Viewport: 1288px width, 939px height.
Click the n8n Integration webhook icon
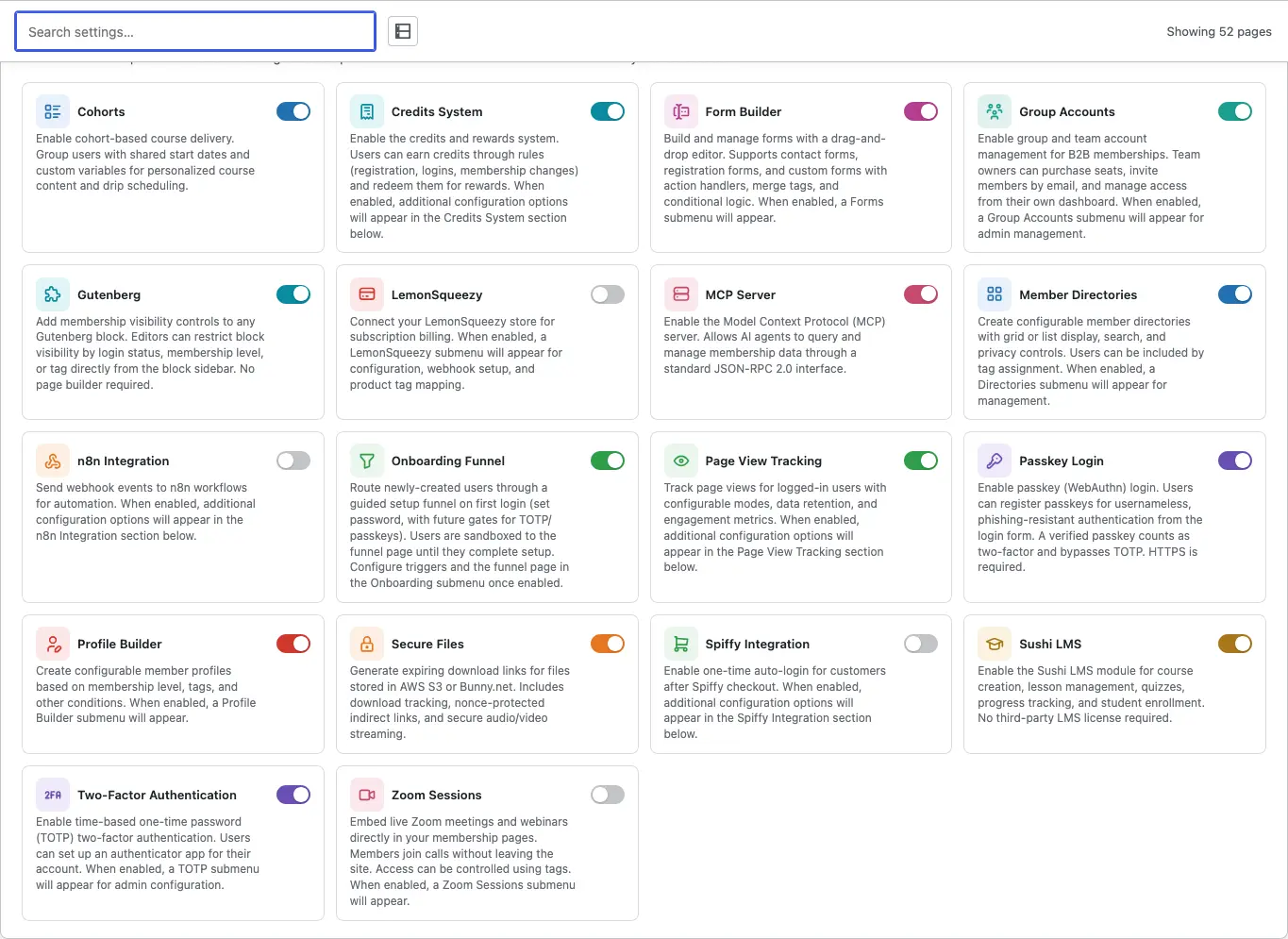pyautogui.click(x=53, y=461)
